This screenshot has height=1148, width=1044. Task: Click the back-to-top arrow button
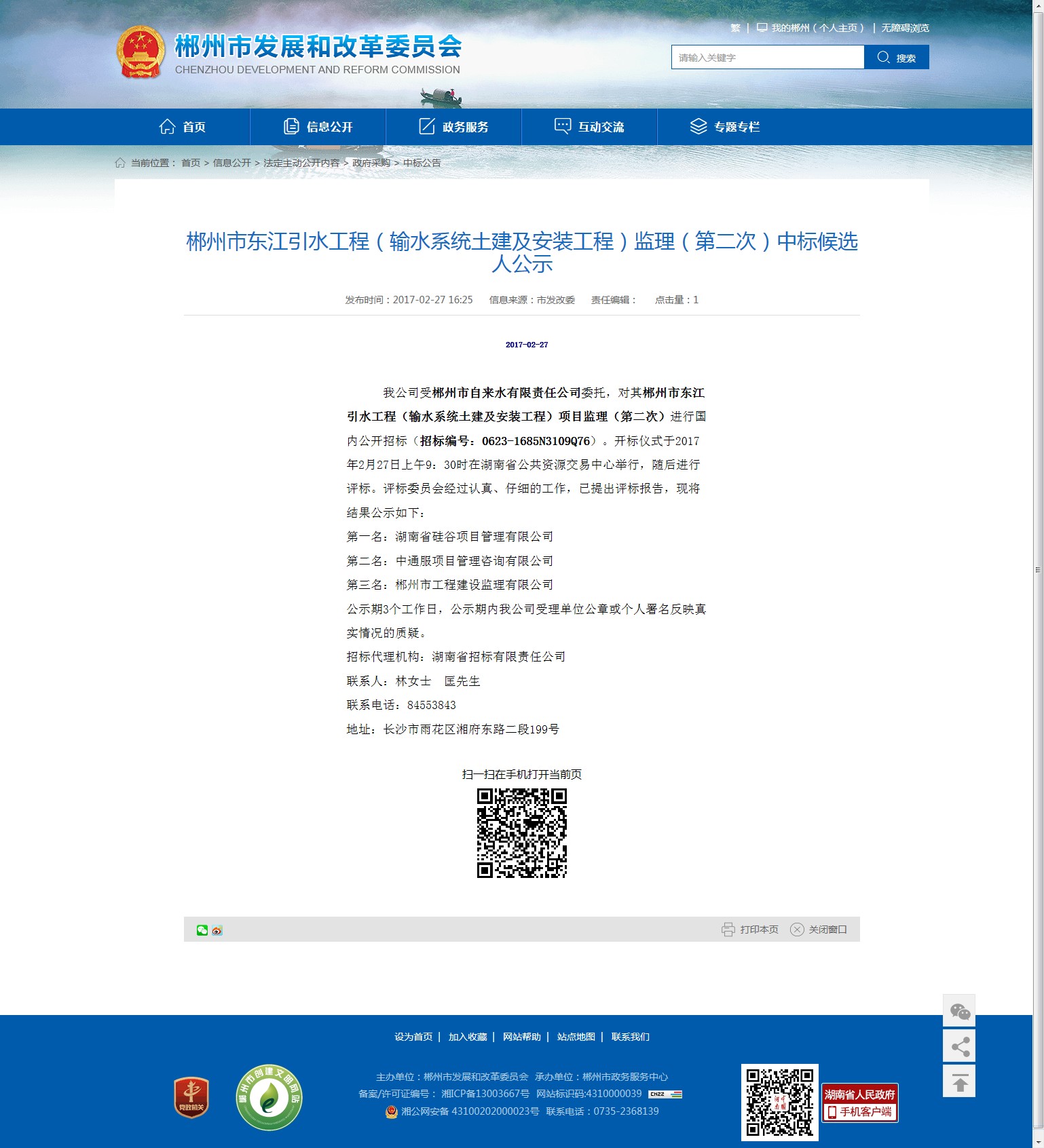coord(959,1082)
